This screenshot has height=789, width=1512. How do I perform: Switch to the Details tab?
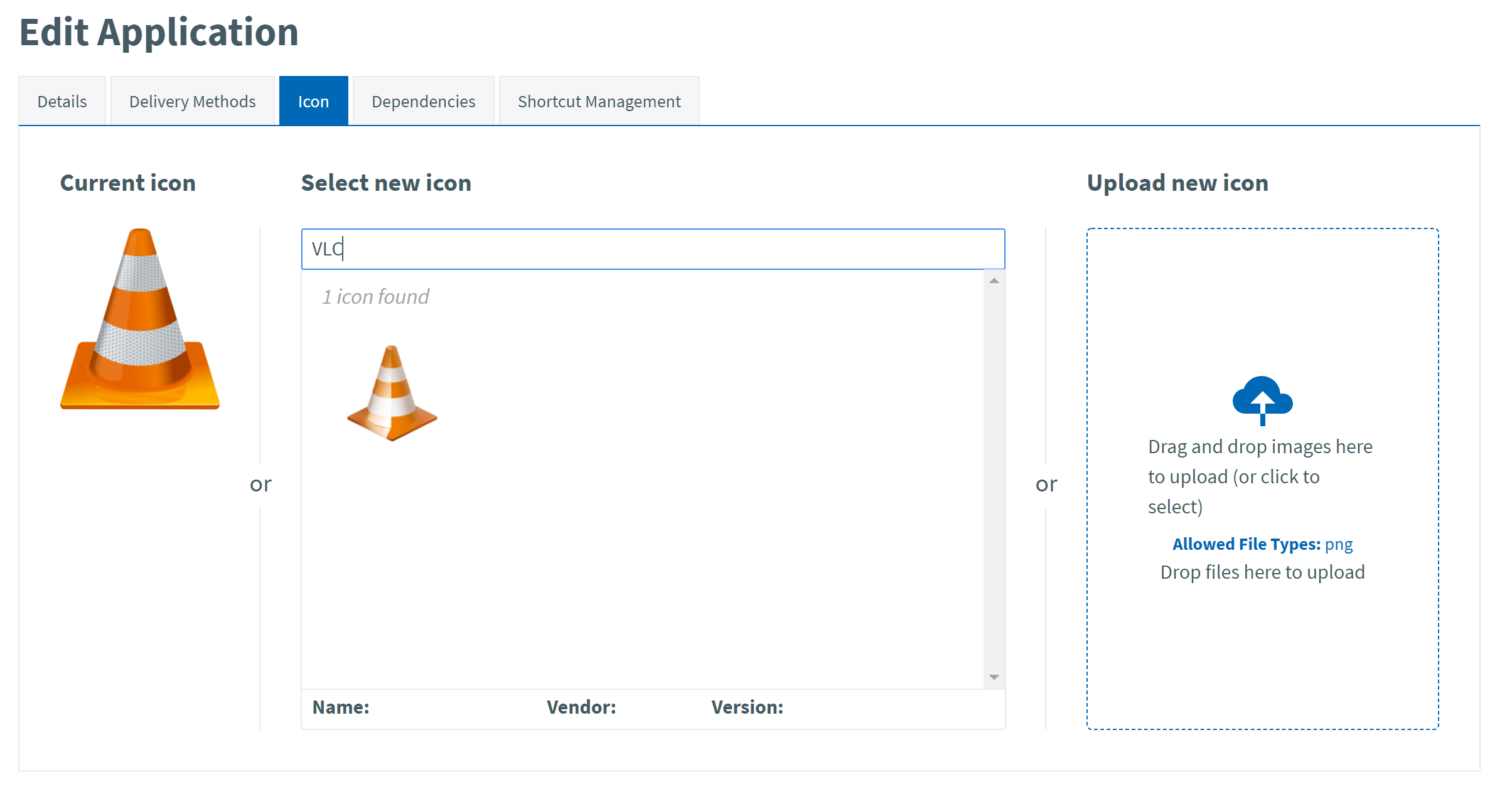pos(62,100)
